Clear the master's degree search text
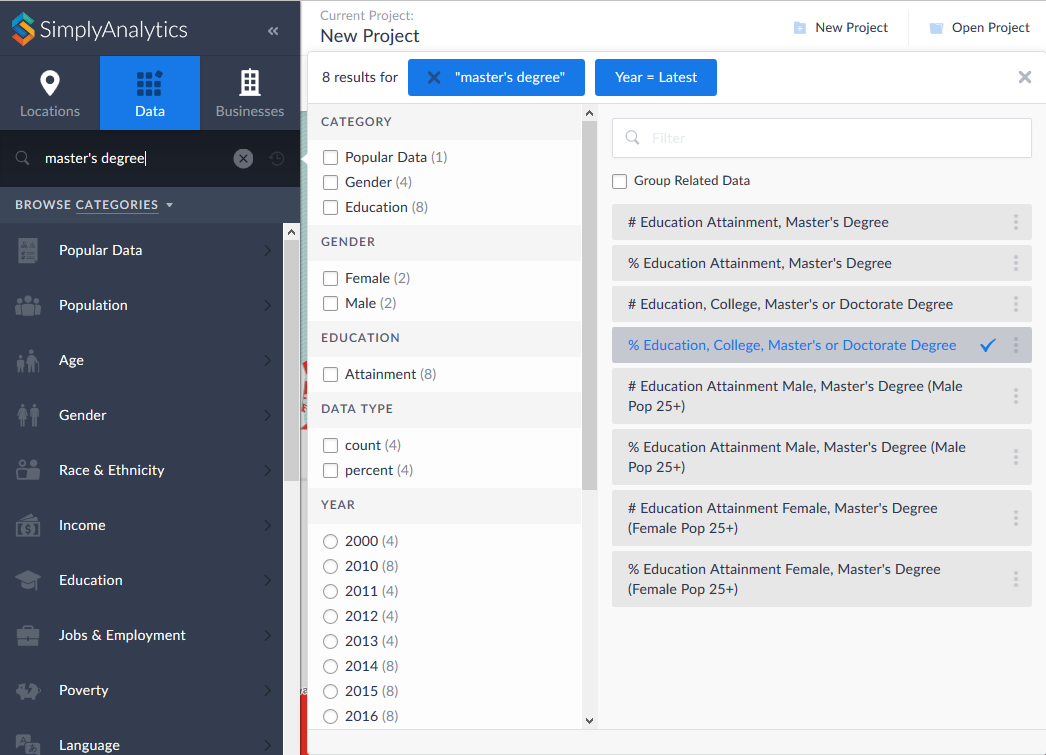Viewport: 1046px width, 755px height. click(x=243, y=158)
